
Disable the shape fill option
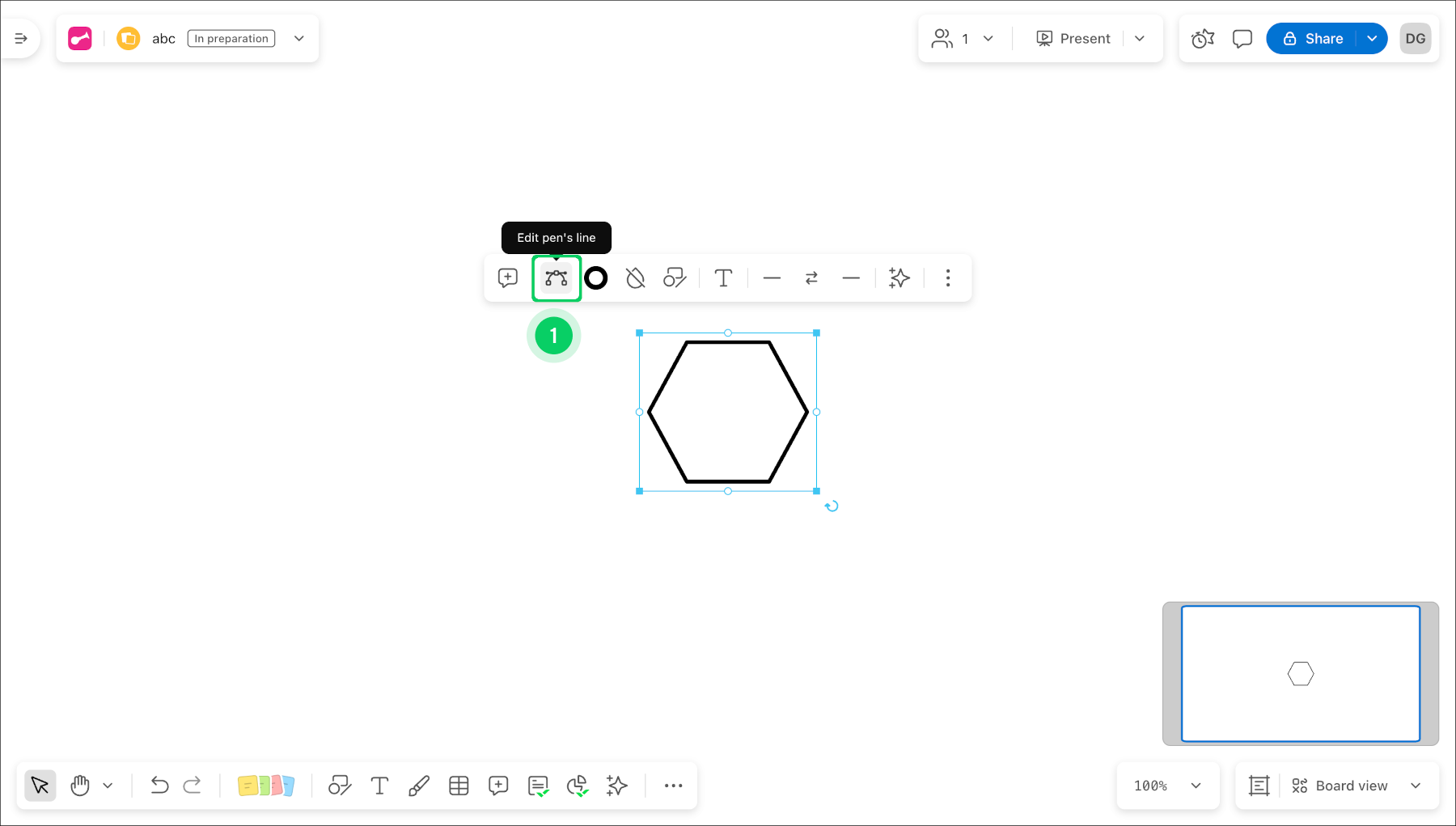[x=636, y=278]
